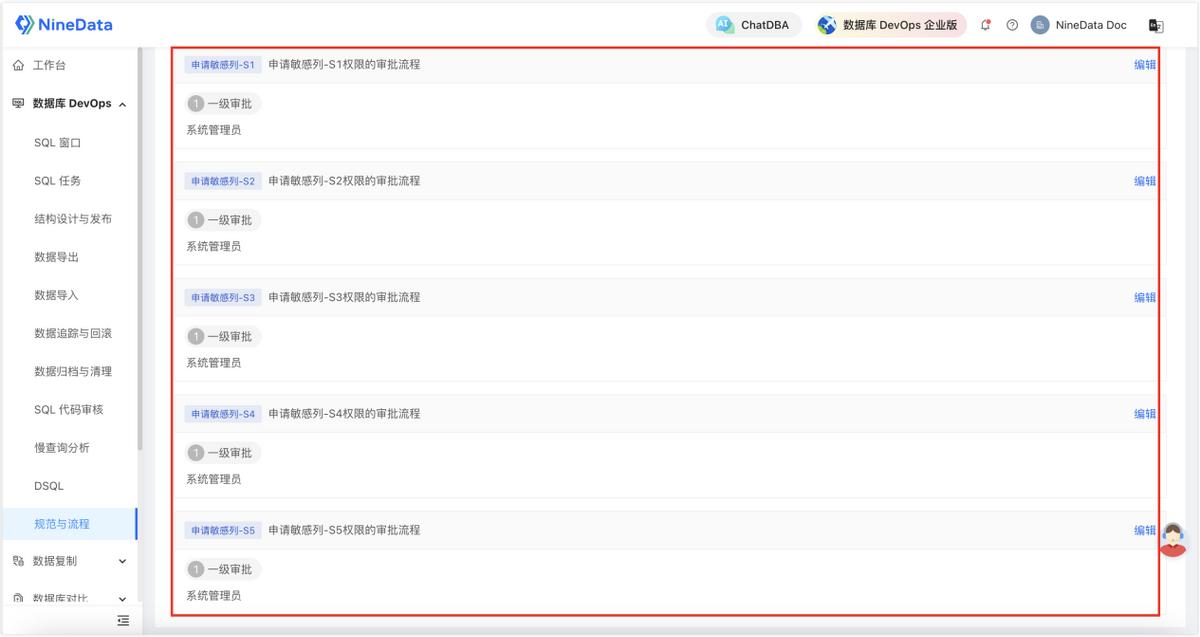1200x637 pixels.
Task: Open SQL 代码审核
Action: click(x=69, y=409)
